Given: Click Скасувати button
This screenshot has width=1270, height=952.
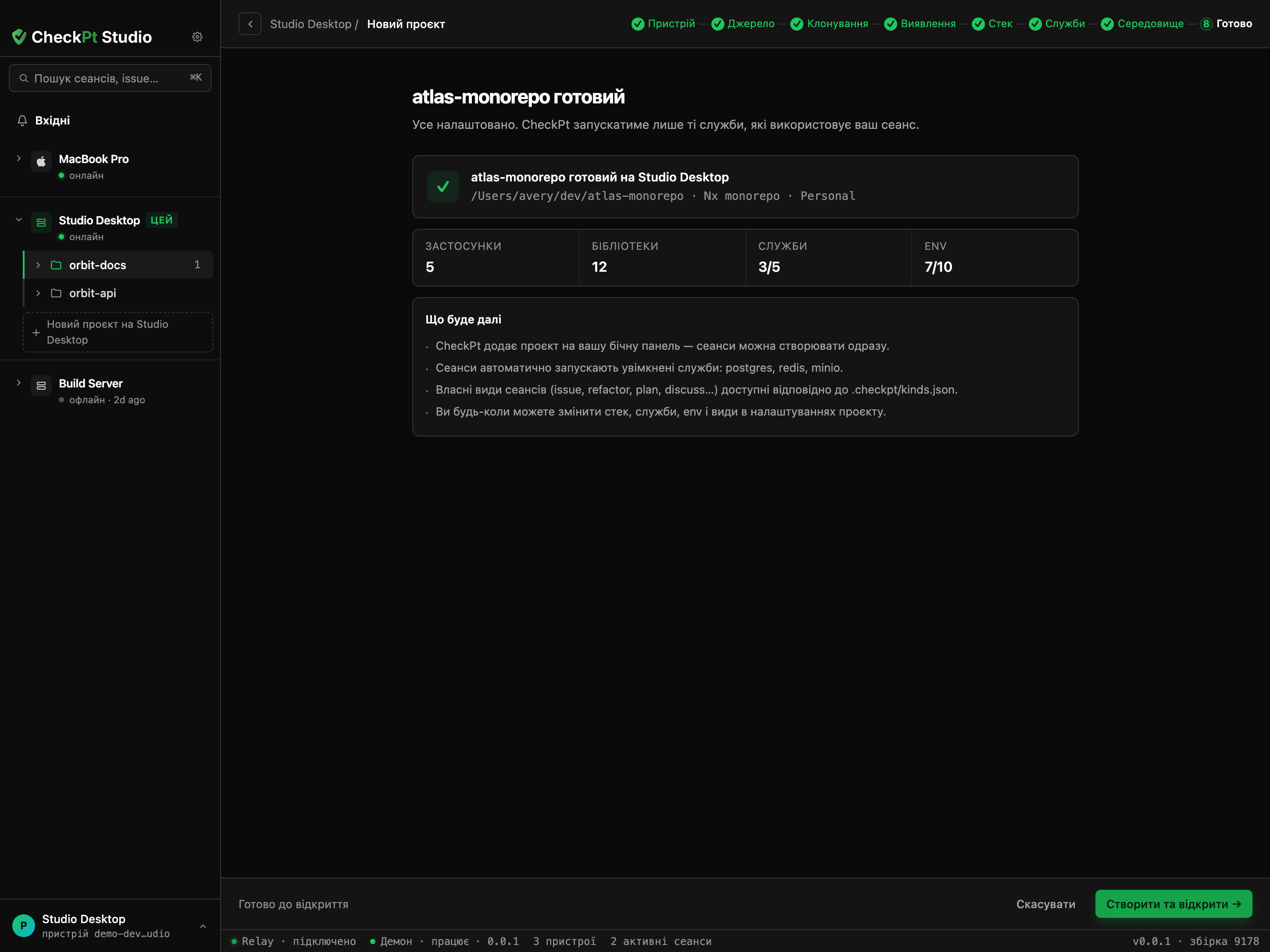Looking at the screenshot, I should pos(1045,904).
